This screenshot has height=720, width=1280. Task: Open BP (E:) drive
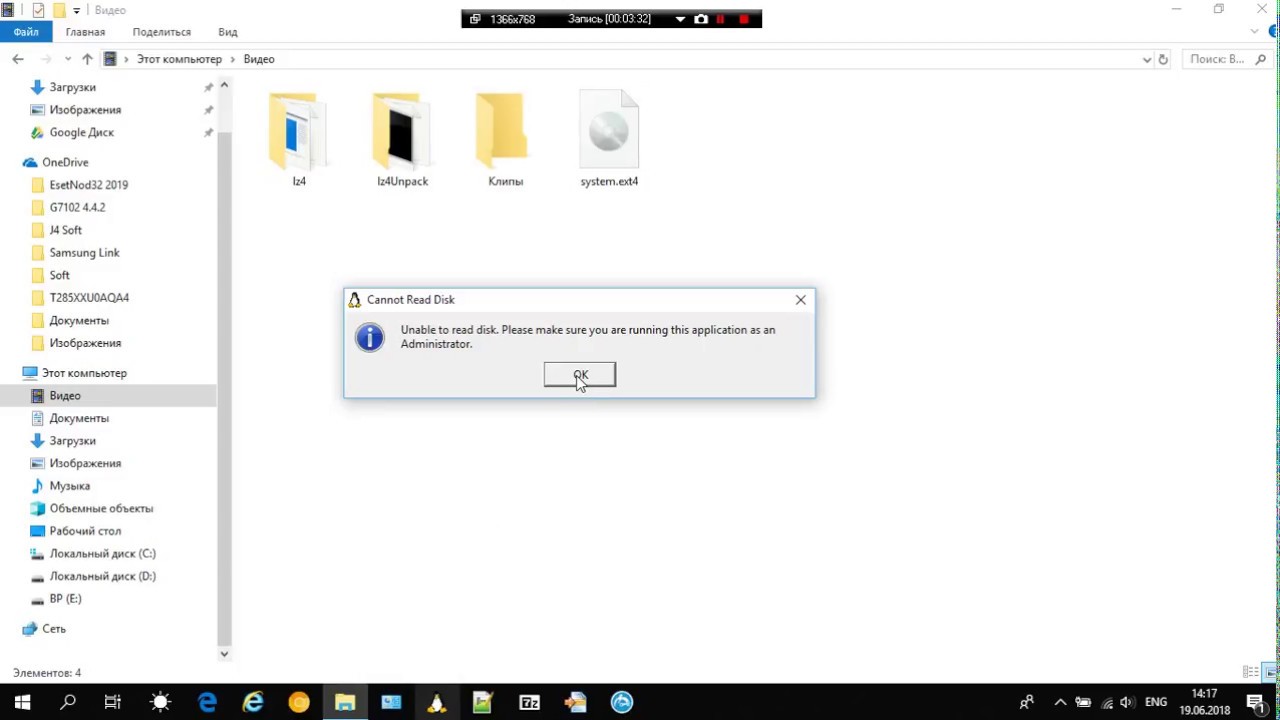[x=65, y=599]
